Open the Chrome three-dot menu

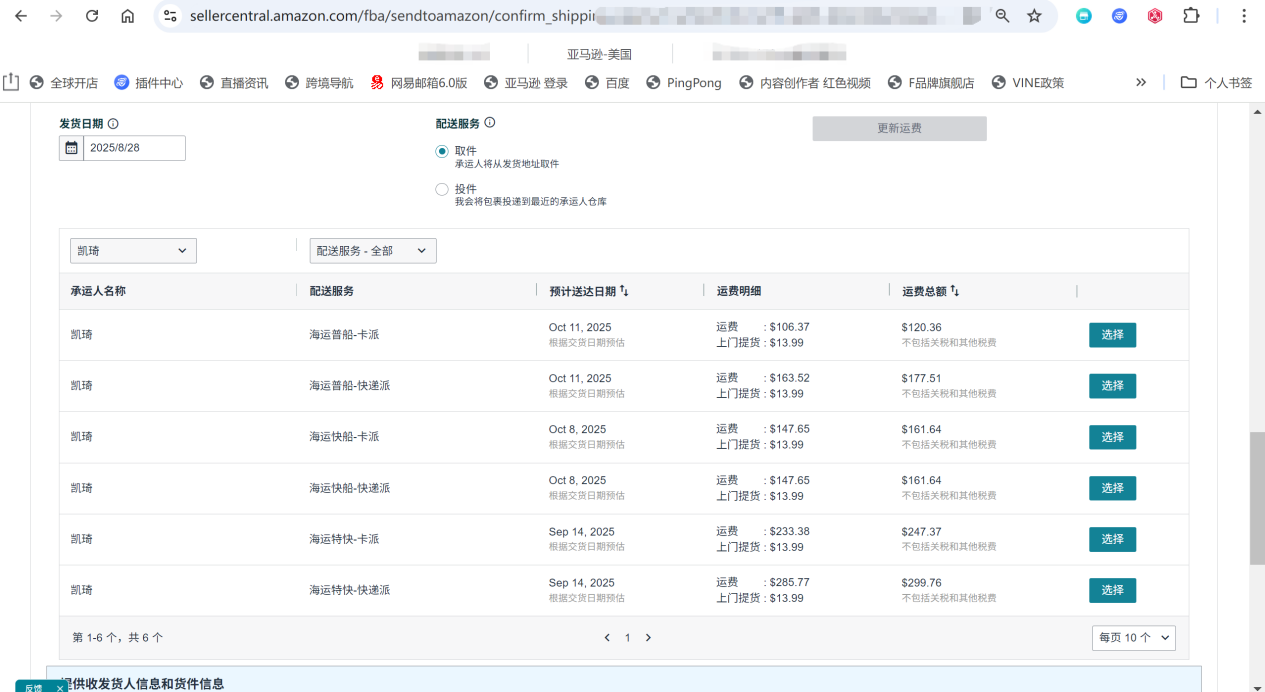(x=1244, y=16)
